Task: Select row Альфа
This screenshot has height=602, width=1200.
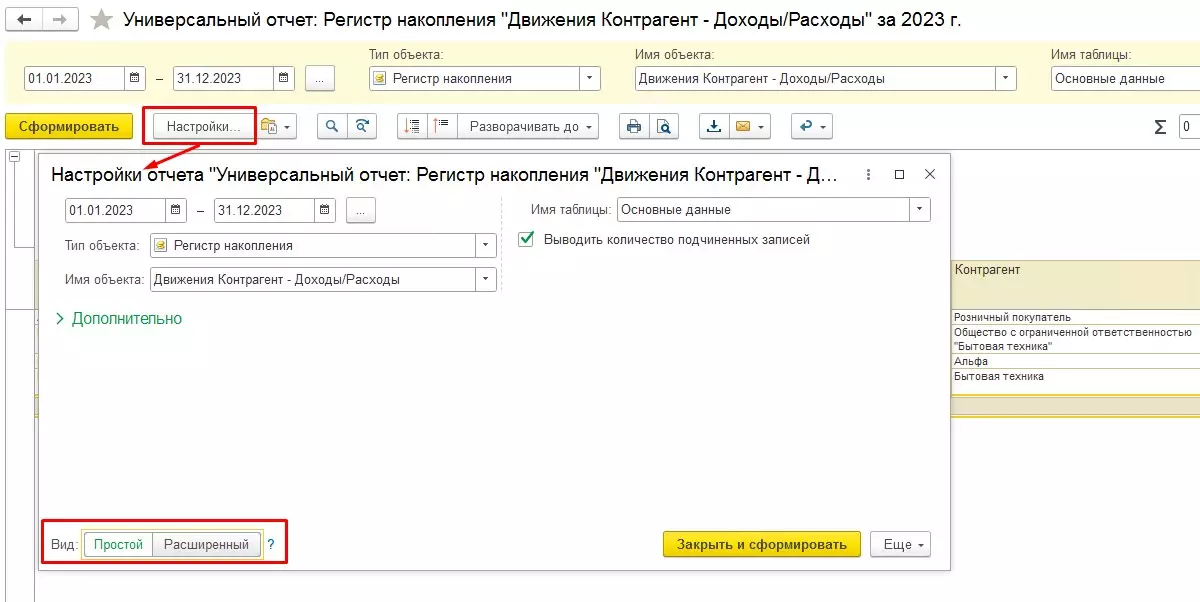Action: 1076,361
